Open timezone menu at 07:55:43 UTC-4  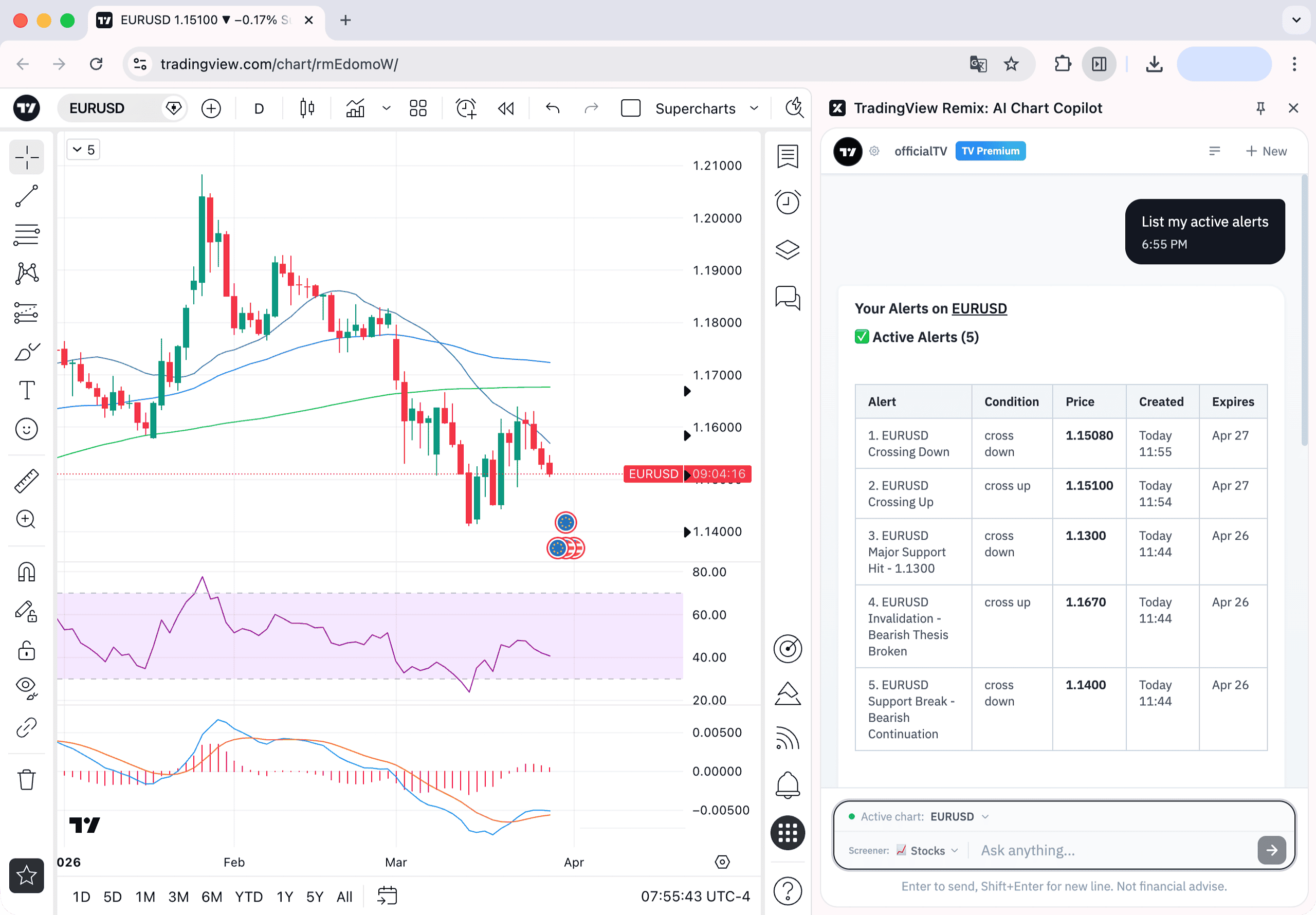click(695, 896)
